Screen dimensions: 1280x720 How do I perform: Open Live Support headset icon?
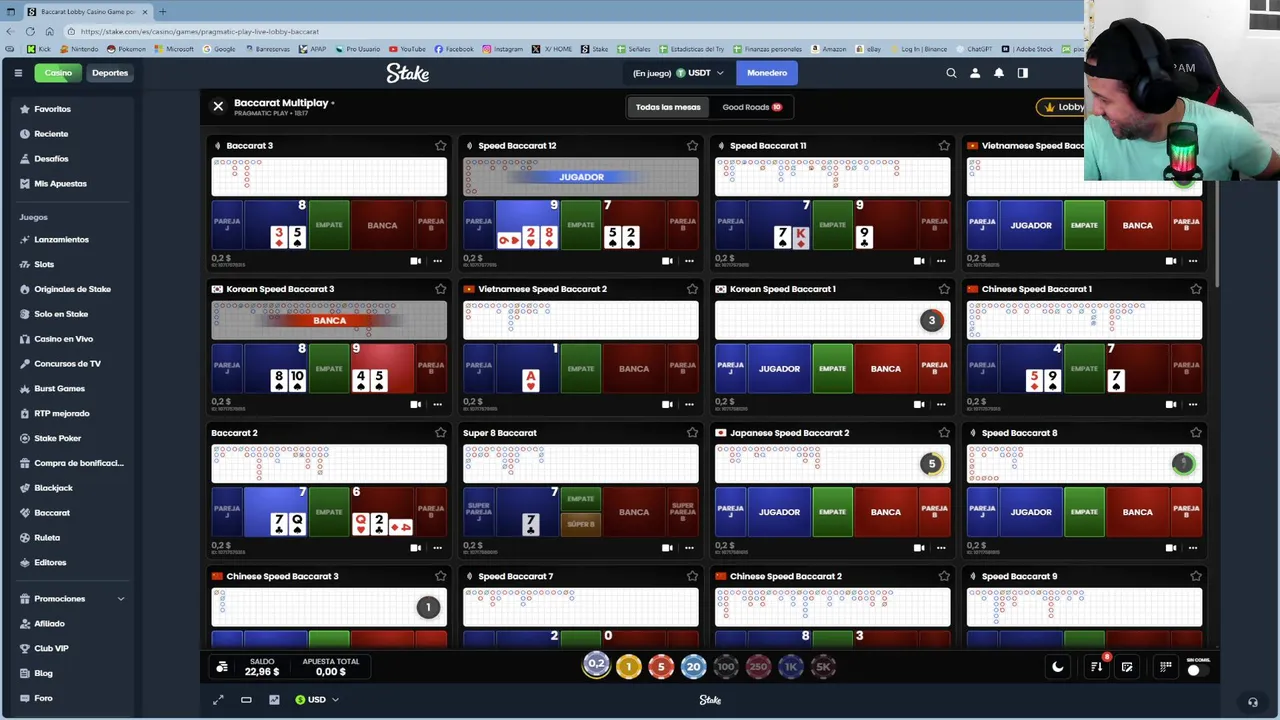(x=1252, y=701)
